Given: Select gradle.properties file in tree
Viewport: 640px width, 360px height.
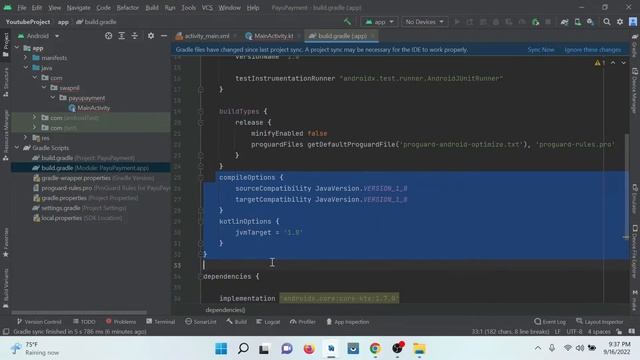Looking at the screenshot, I should pos(85,198).
